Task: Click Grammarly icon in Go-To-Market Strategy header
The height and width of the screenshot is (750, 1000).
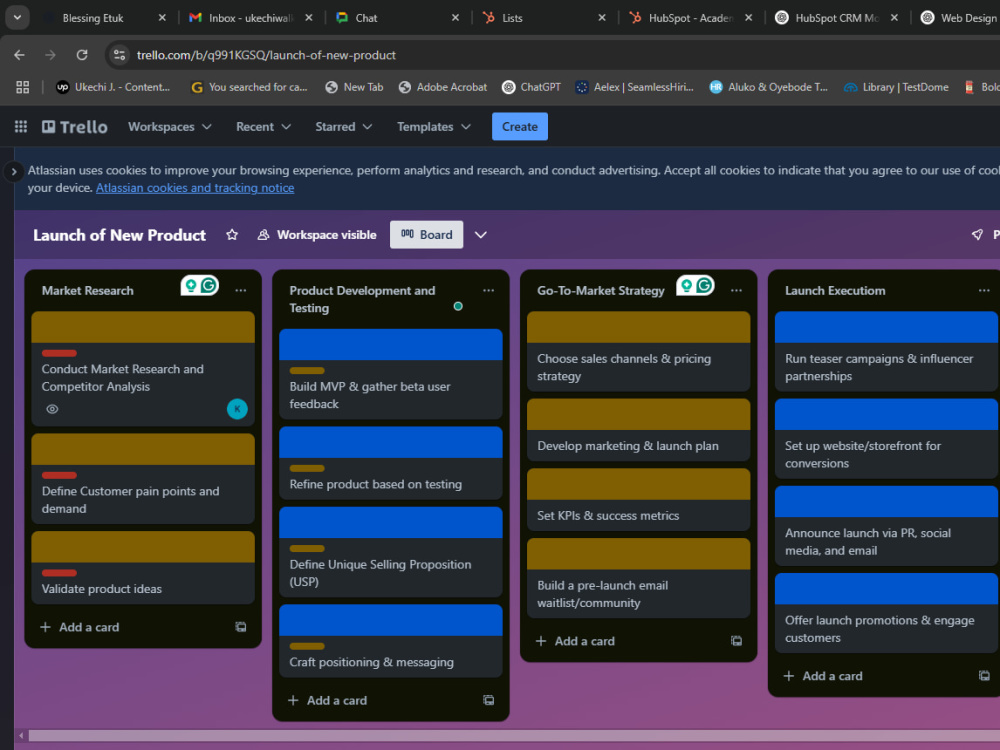Action: (x=704, y=285)
